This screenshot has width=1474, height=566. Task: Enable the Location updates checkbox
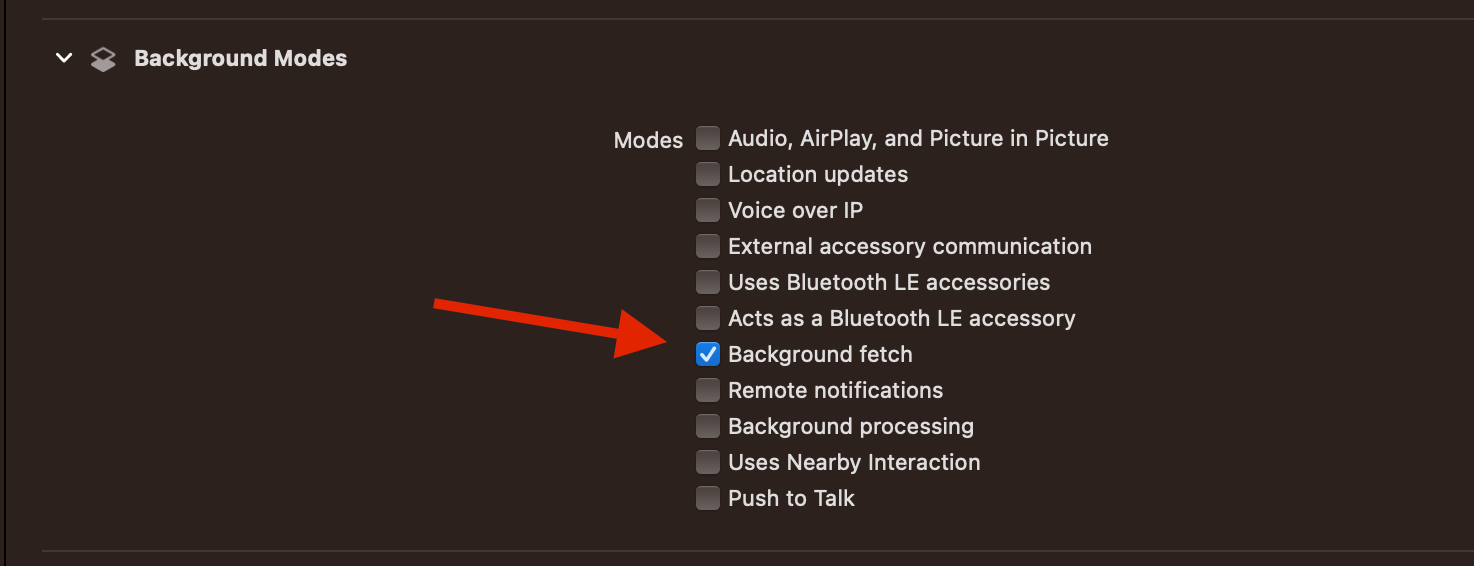point(708,174)
